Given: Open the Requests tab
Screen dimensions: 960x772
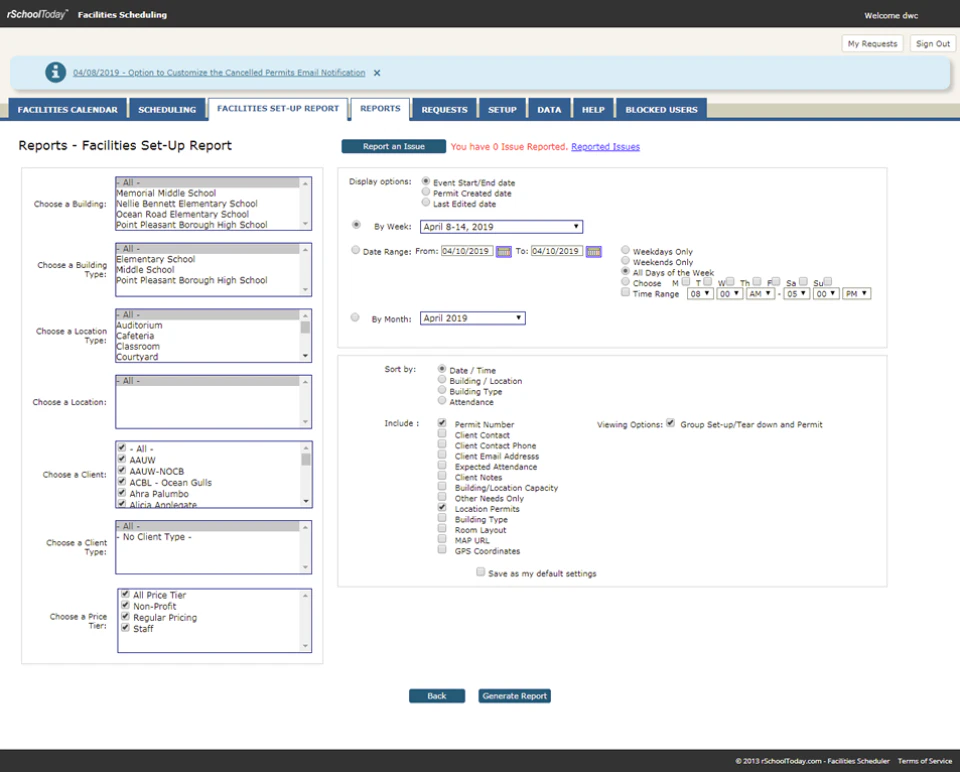Looking at the screenshot, I should [x=444, y=110].
